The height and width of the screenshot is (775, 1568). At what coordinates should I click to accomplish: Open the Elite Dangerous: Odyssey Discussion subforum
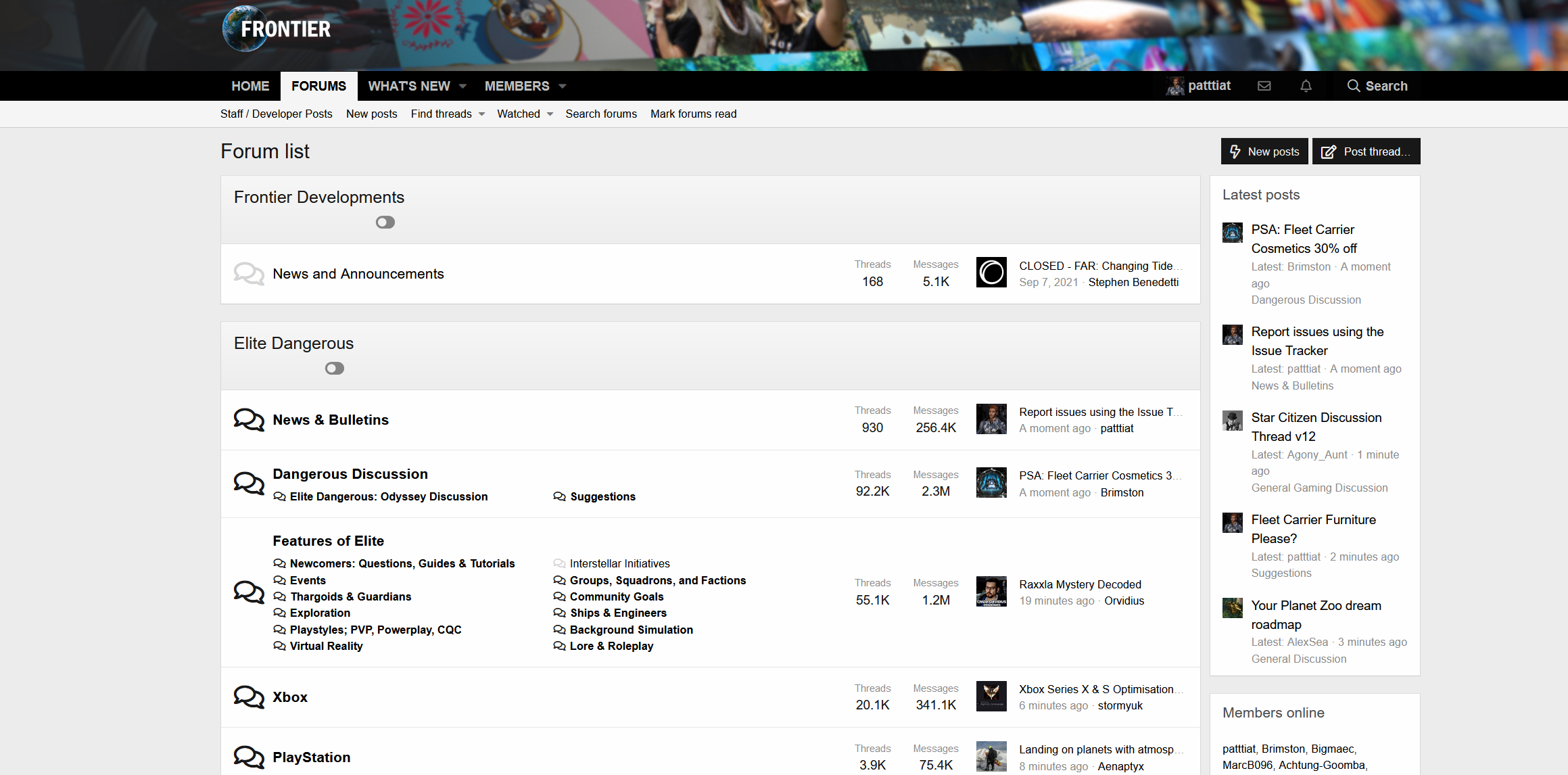click(x=389, y=496)
